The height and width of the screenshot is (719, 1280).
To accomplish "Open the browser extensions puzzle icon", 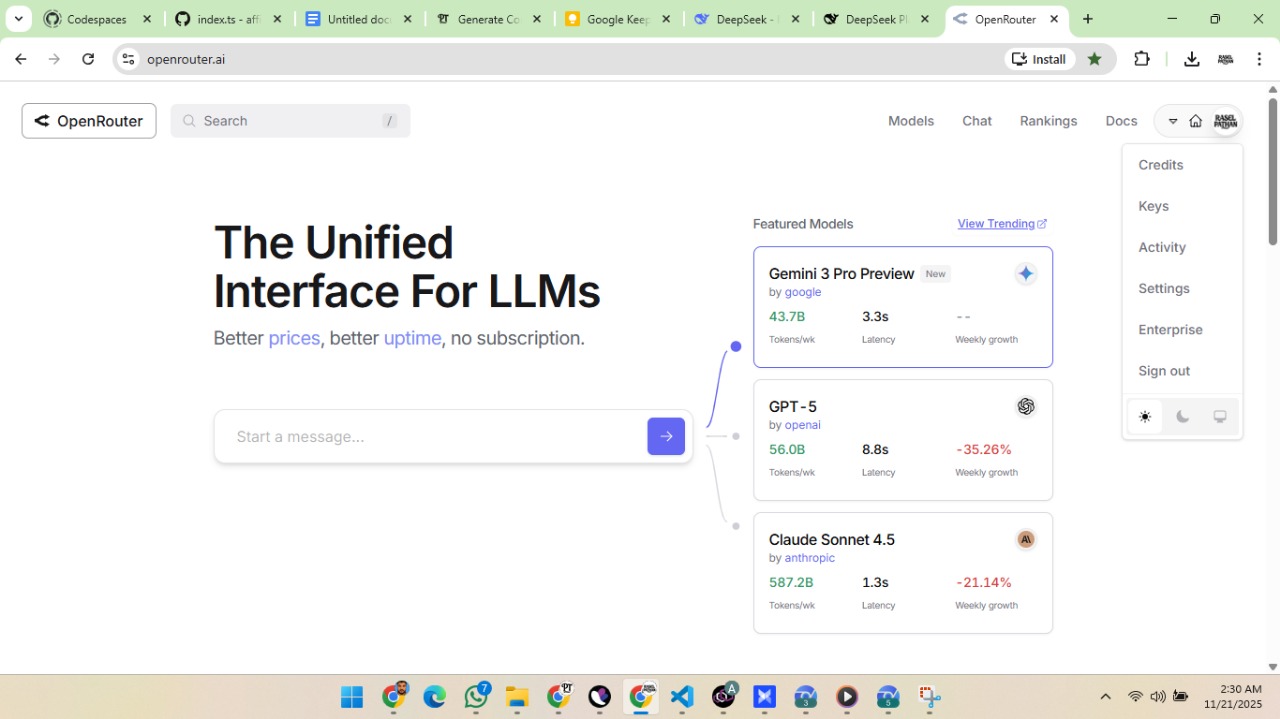I will click(x=1142, y=59).
